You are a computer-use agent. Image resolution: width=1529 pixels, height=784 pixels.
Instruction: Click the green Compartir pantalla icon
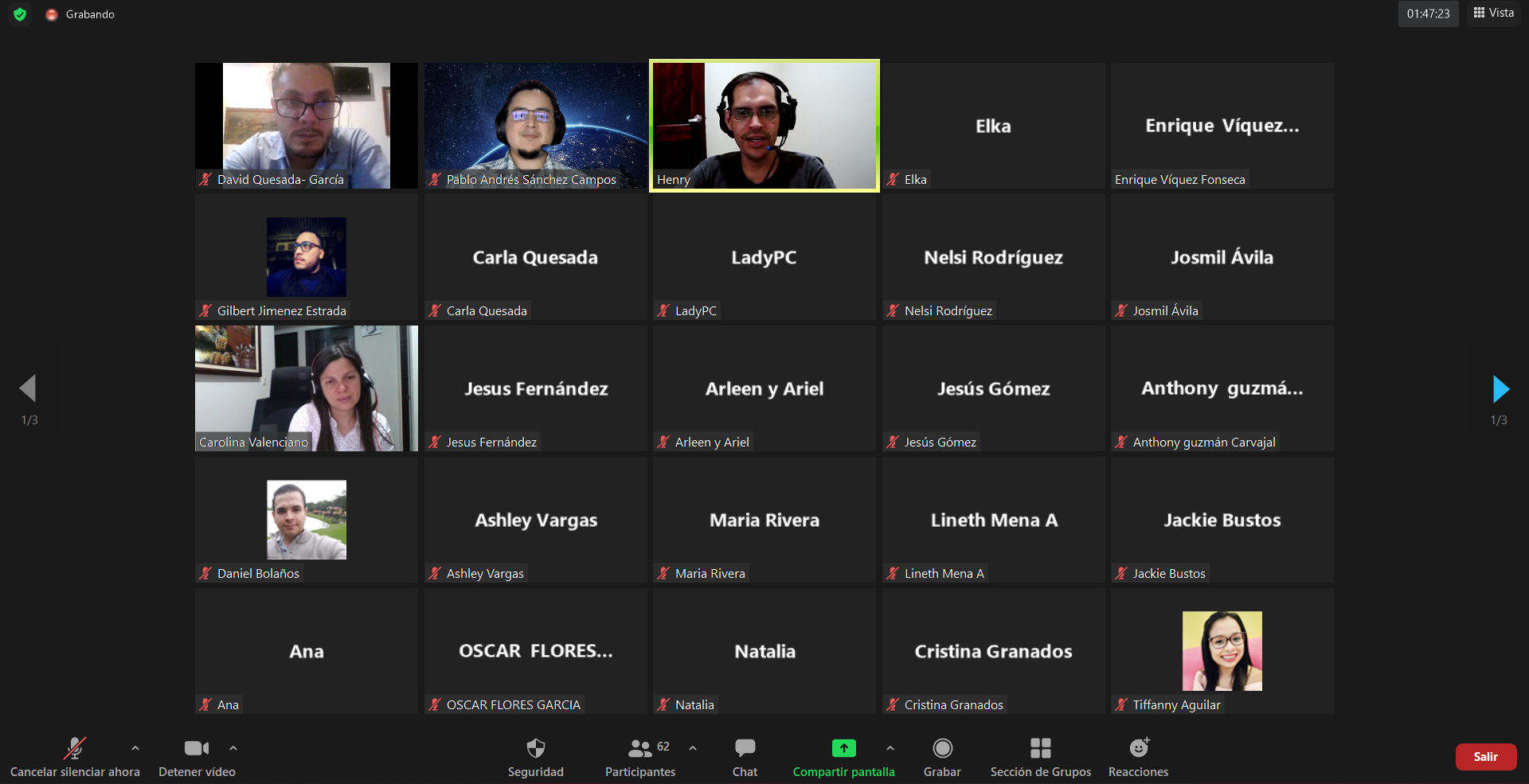pyautogui.click(x=843, y=749)
